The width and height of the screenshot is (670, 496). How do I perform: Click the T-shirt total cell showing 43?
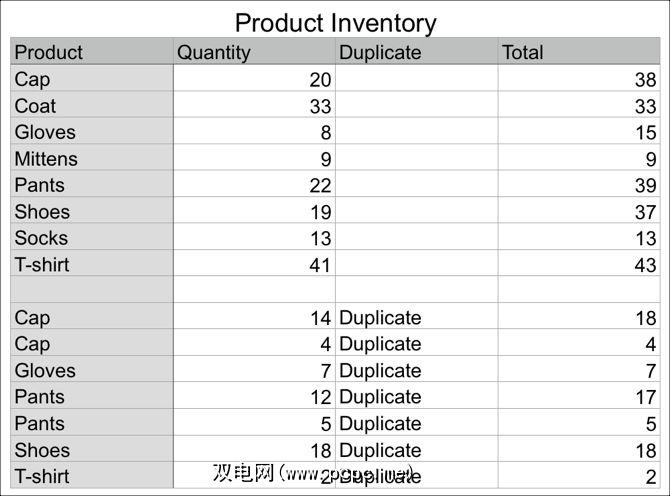(579, 265)
